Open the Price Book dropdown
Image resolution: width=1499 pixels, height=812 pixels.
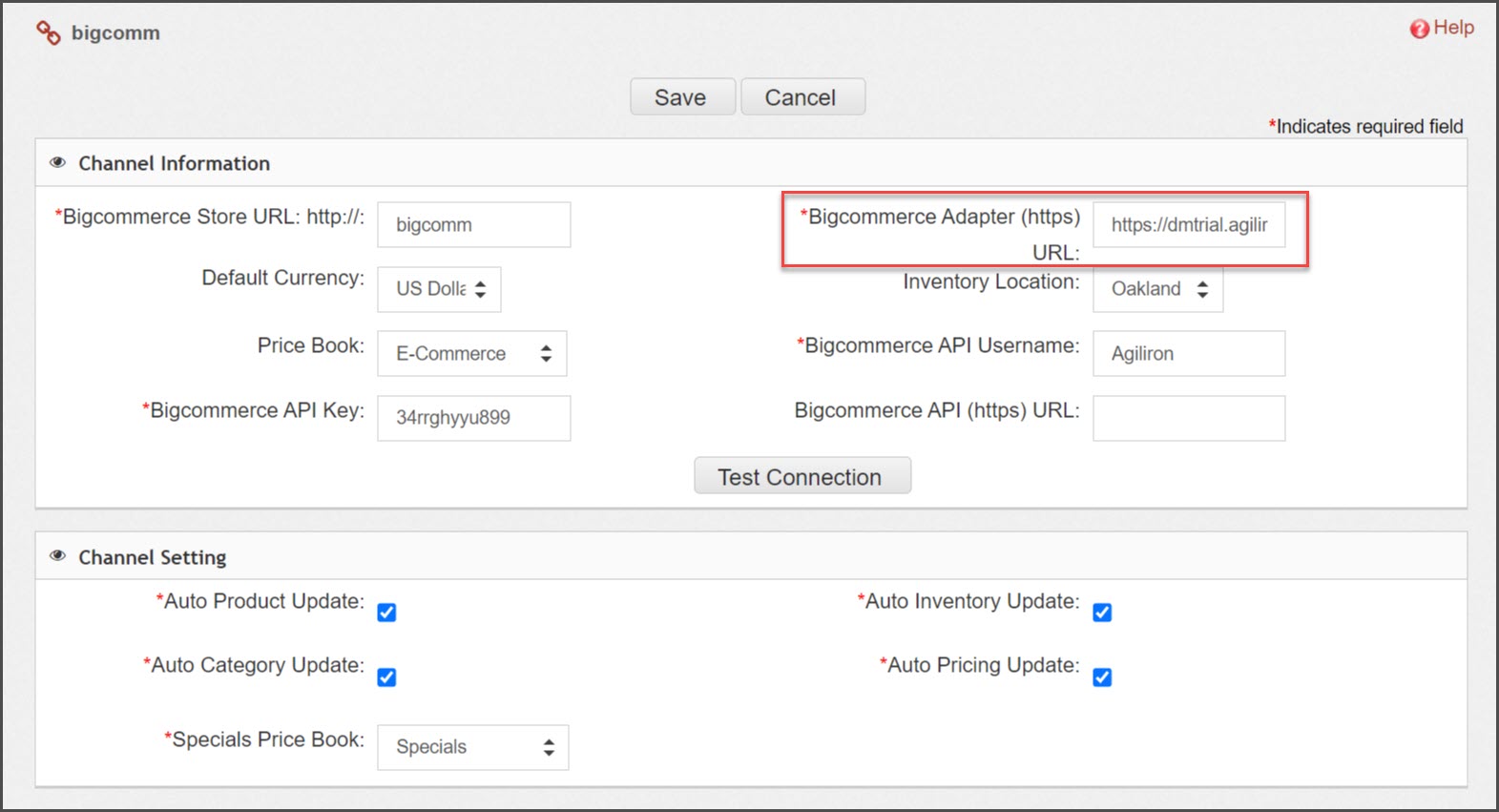(472, 354)
